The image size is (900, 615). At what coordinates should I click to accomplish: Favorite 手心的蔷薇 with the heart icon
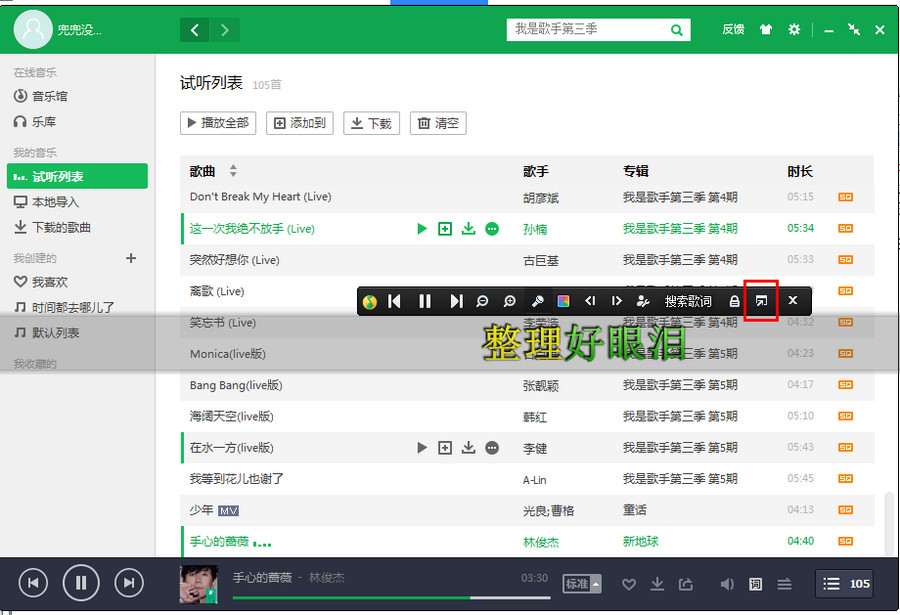click(x=629, y=583)
